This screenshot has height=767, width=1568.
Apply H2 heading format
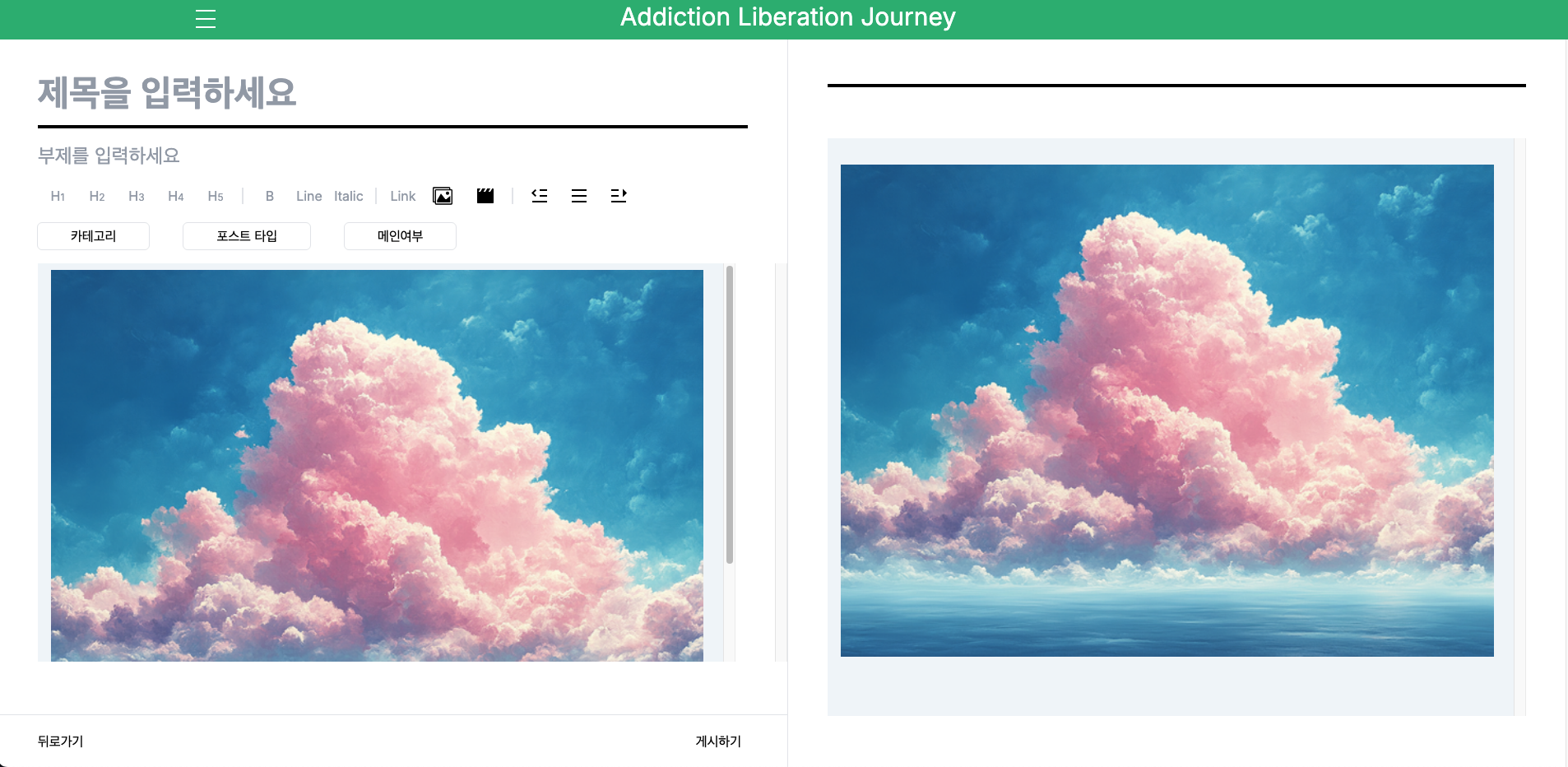pyautogui.click(x=97, y=196)
